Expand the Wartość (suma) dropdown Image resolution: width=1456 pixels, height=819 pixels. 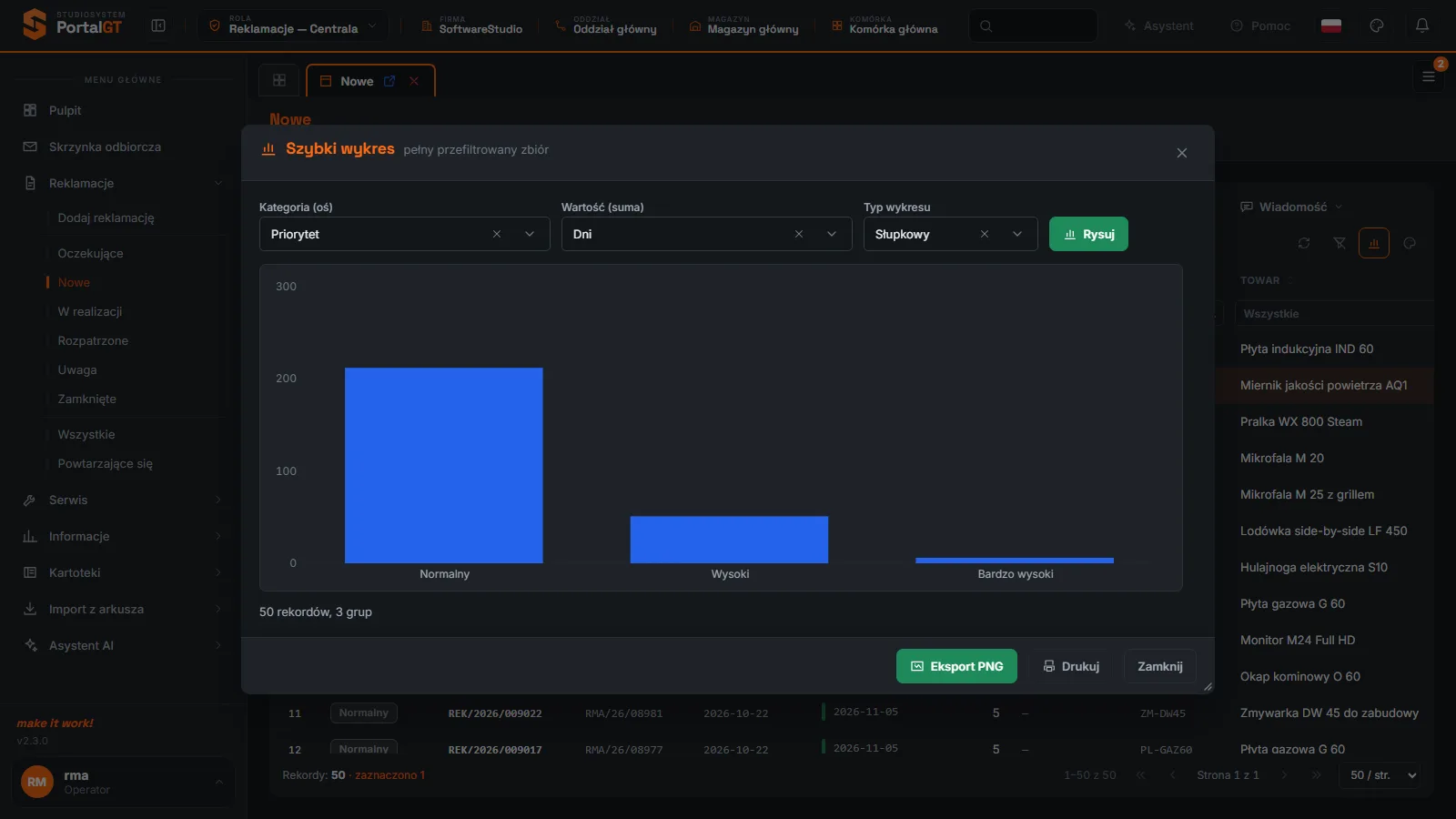tap(832, 234)
